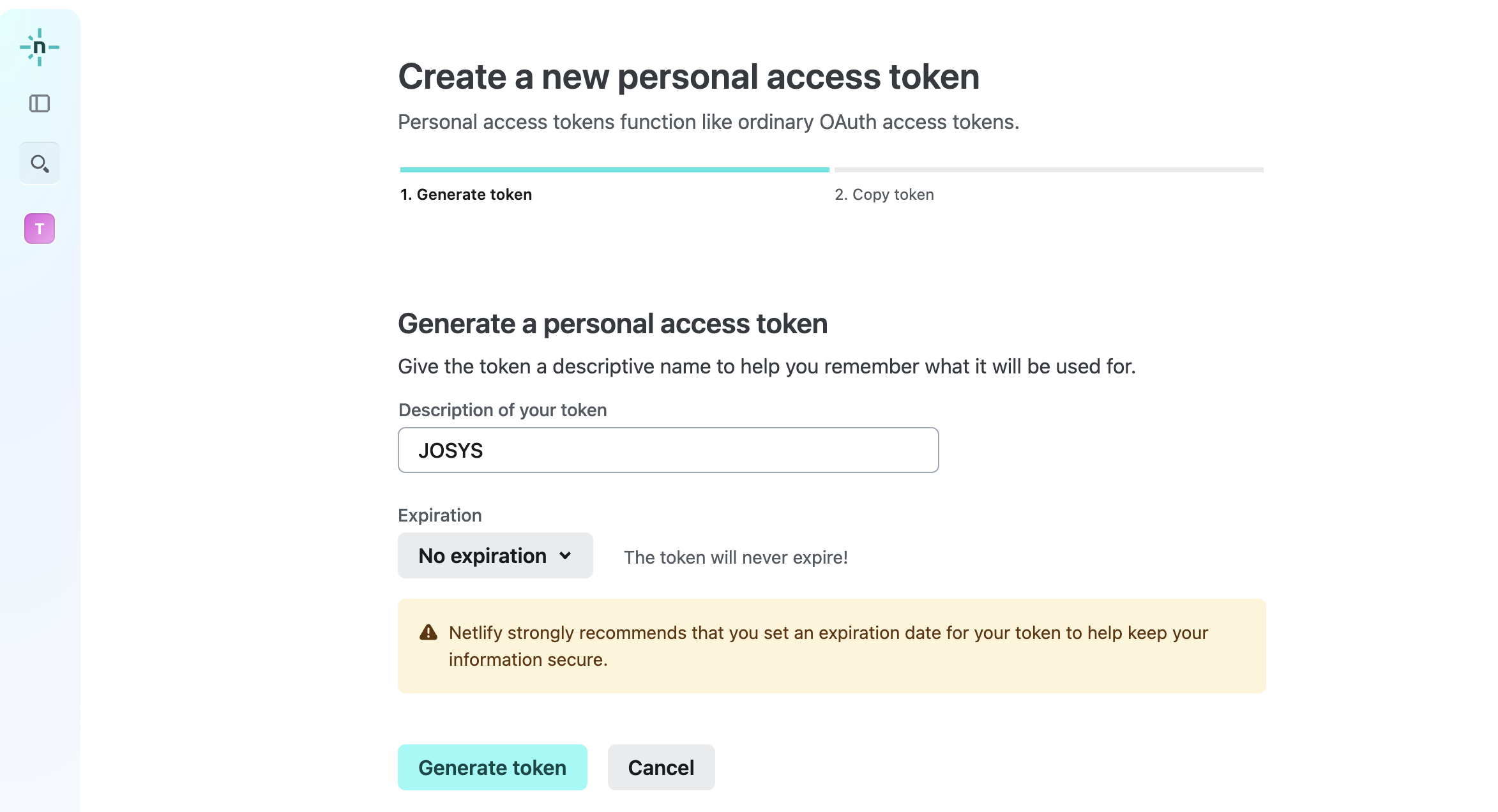Click the Expiration field label
The width and height of the screenshot is (1498, 812).
click(439, 515)
